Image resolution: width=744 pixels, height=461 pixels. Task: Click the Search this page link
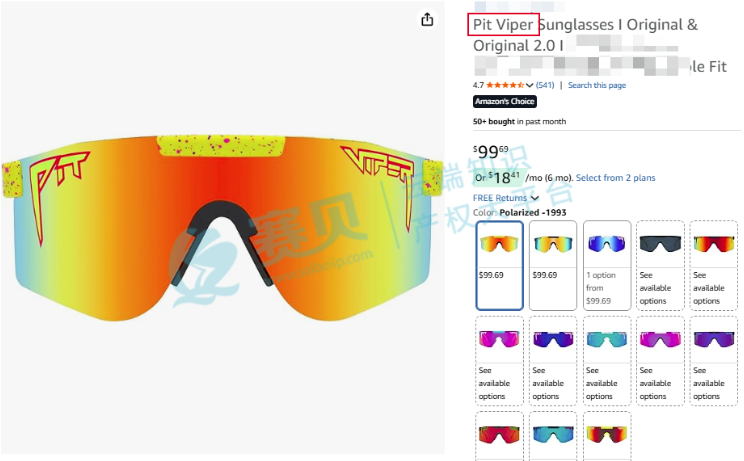point(597,85)
